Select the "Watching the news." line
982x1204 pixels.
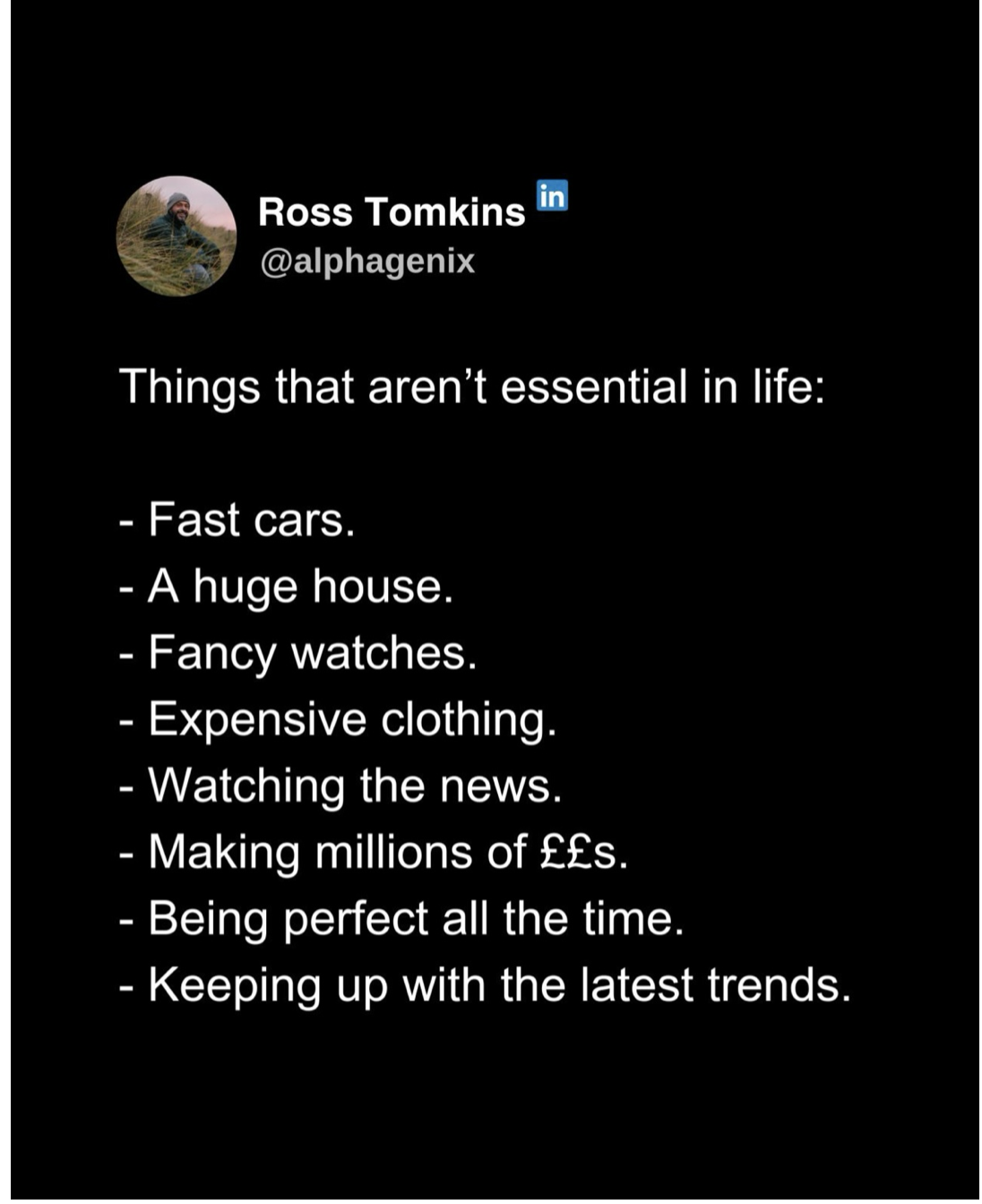tap(340, 786)
